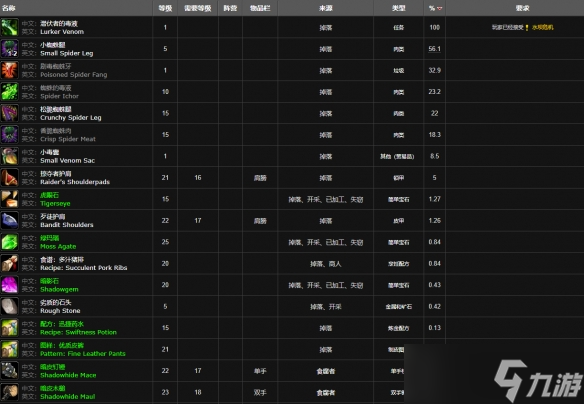Screen dimensions: 584x404
Task: Open Pattern: Fine Leather Pants link
Action: tap(83, 354)
